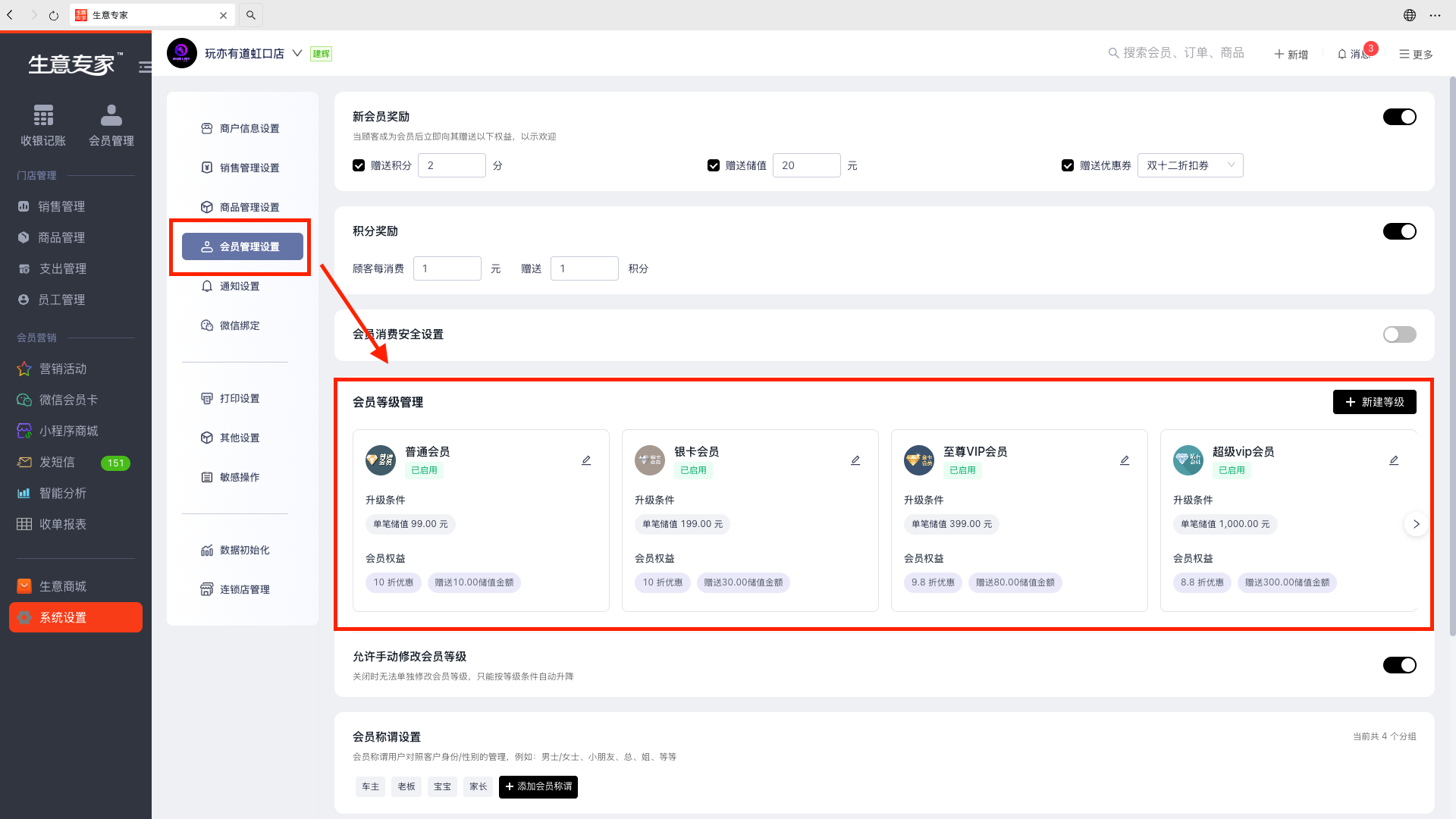The height and width of the screenshot is (819, 1456).
Task: Enable the 会员消费安全设置 toggle
Action: pyautogui.click(x=1399, y=334)
